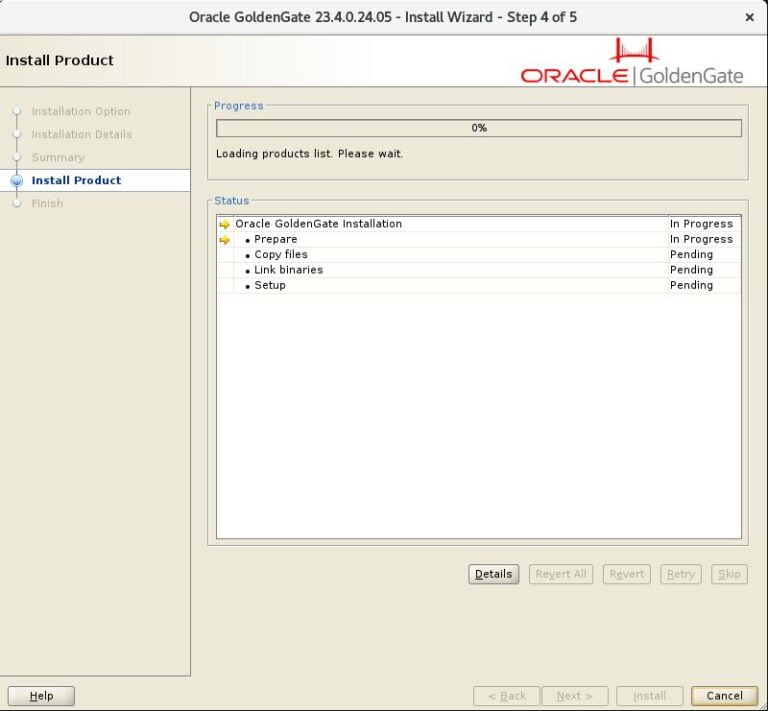Click the Install button
768x711 pixels.
[649, 696]
